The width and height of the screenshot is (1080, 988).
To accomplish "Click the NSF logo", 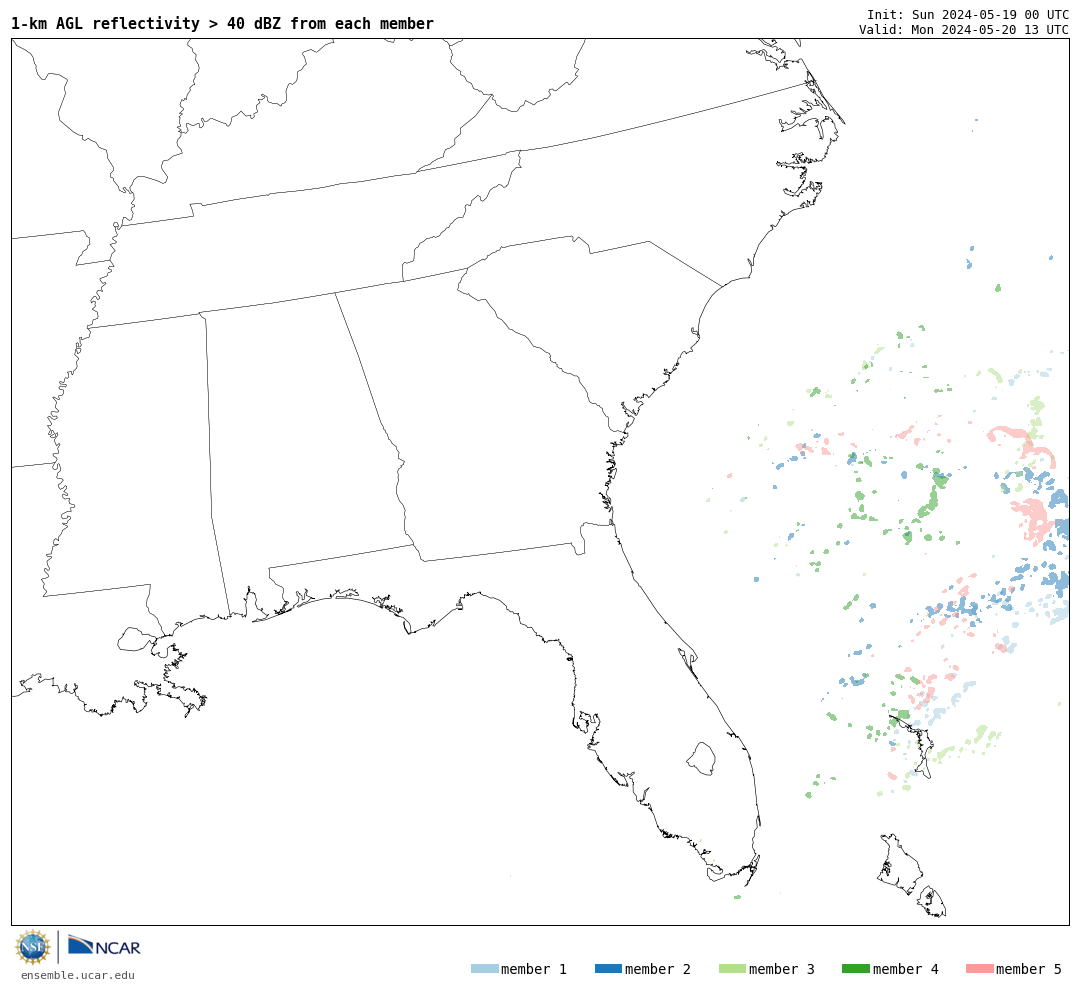I will (32, 947).
